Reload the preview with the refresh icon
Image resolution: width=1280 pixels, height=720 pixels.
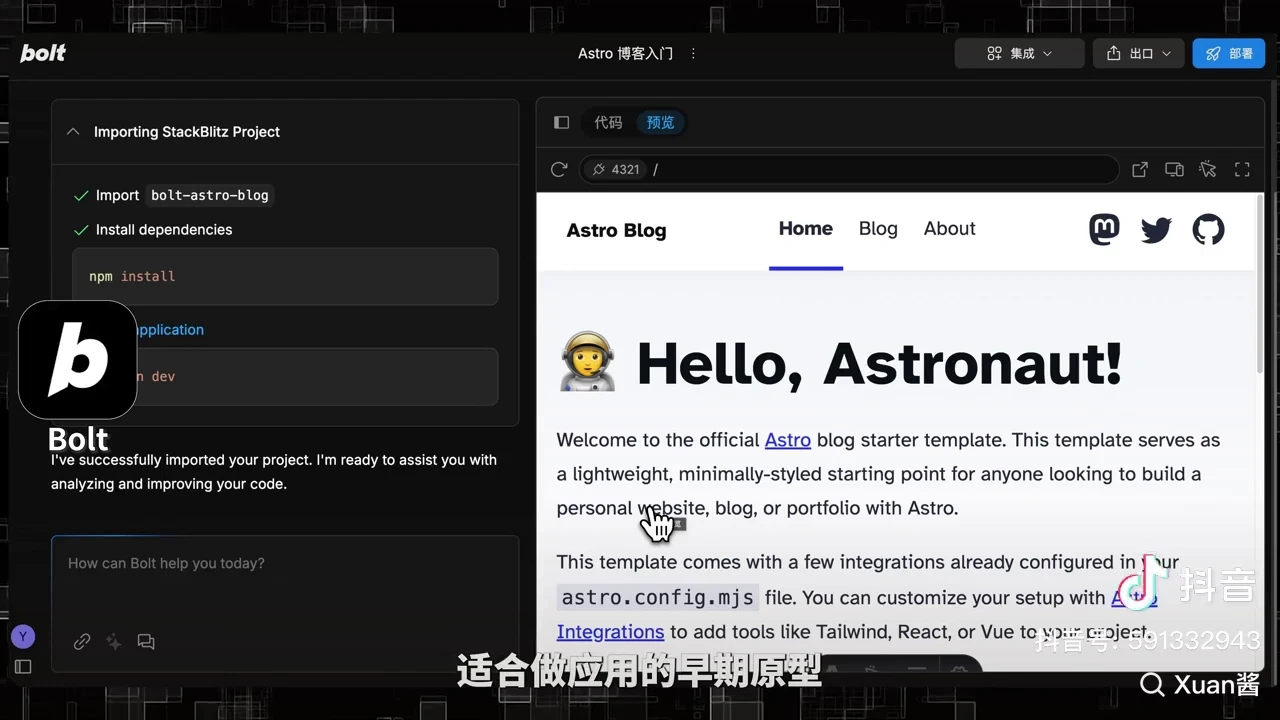(x=559, y=169)
